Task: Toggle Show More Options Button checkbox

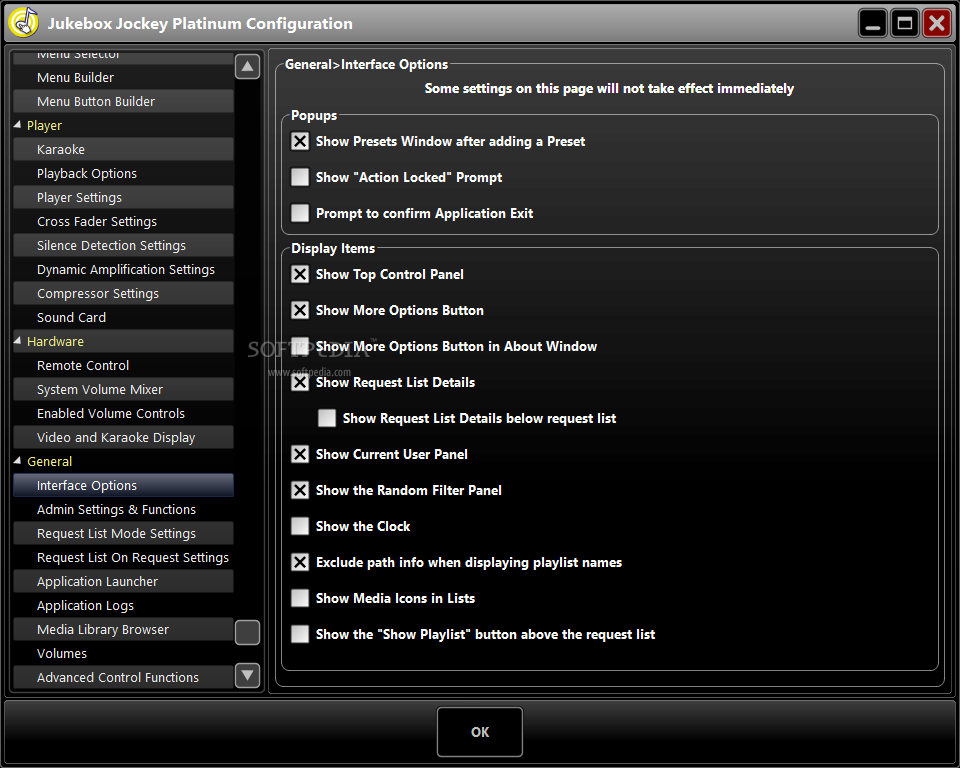Action: pyautogui.click(x=300, y=311)
